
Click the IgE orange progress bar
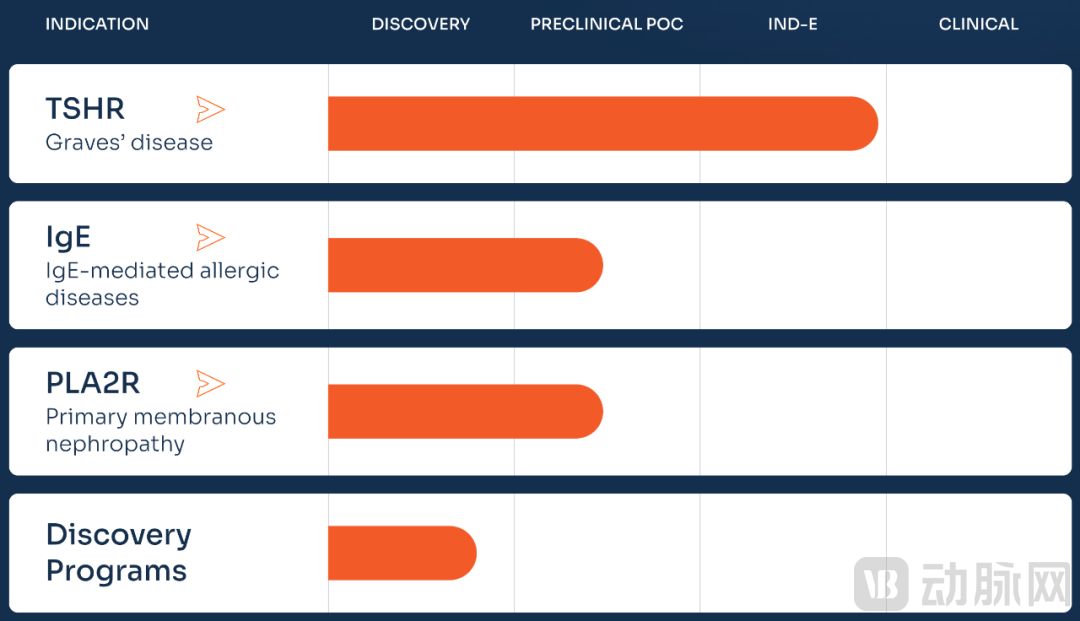click(x=465, y=265)
